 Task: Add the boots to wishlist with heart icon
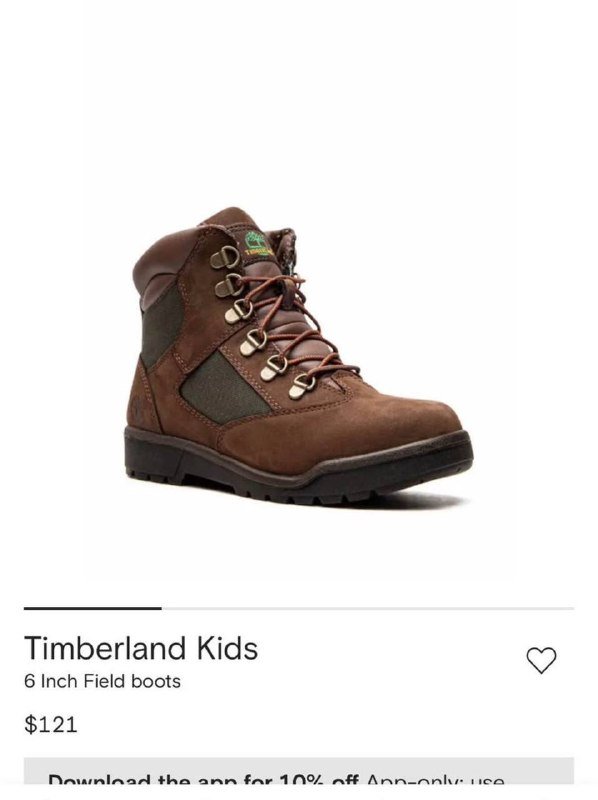pyautogui.click(x=541, y=660)
